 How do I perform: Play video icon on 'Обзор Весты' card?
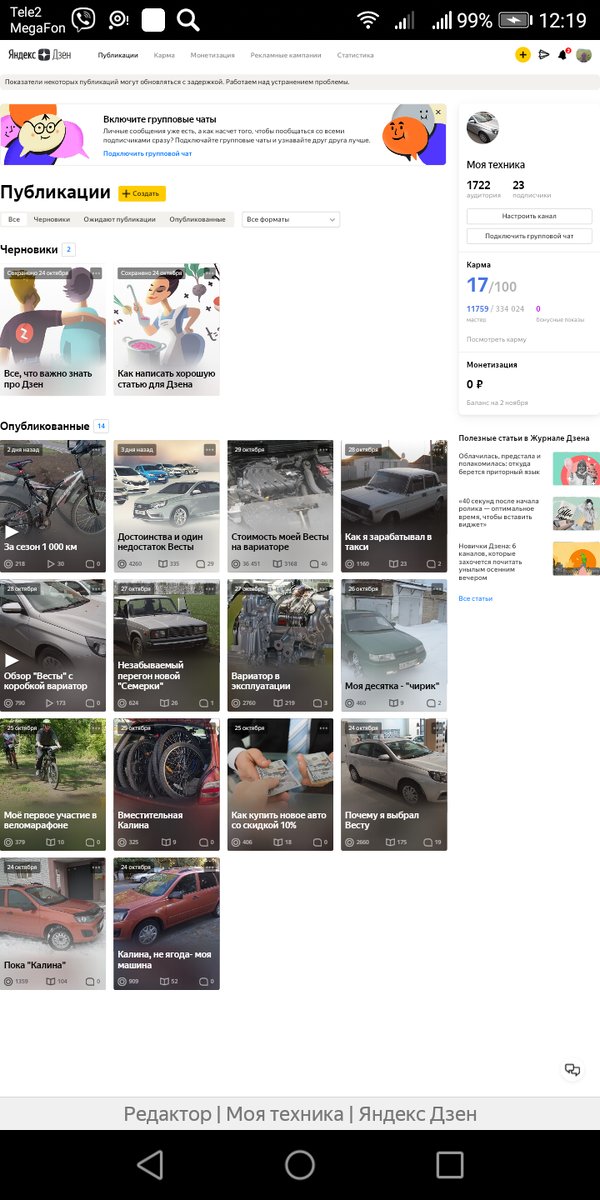(x=12, y=661)
